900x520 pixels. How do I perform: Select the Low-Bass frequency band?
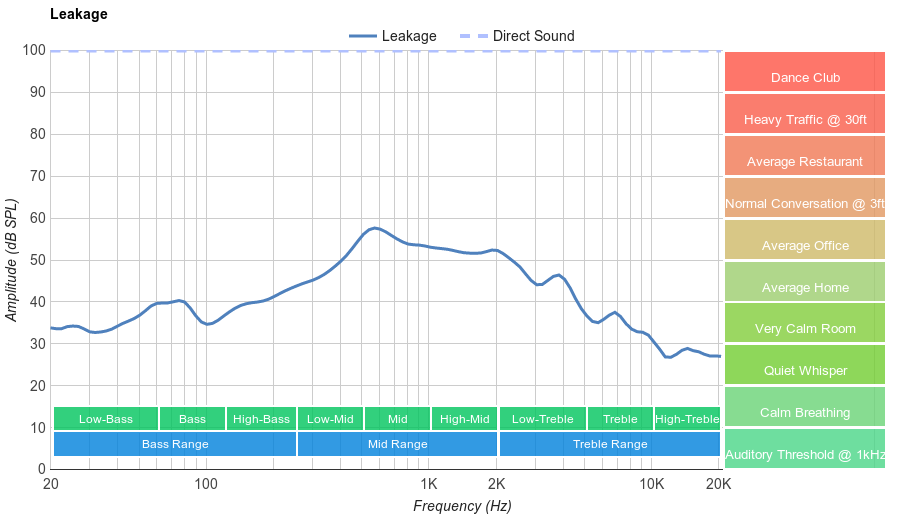(105, 419)
